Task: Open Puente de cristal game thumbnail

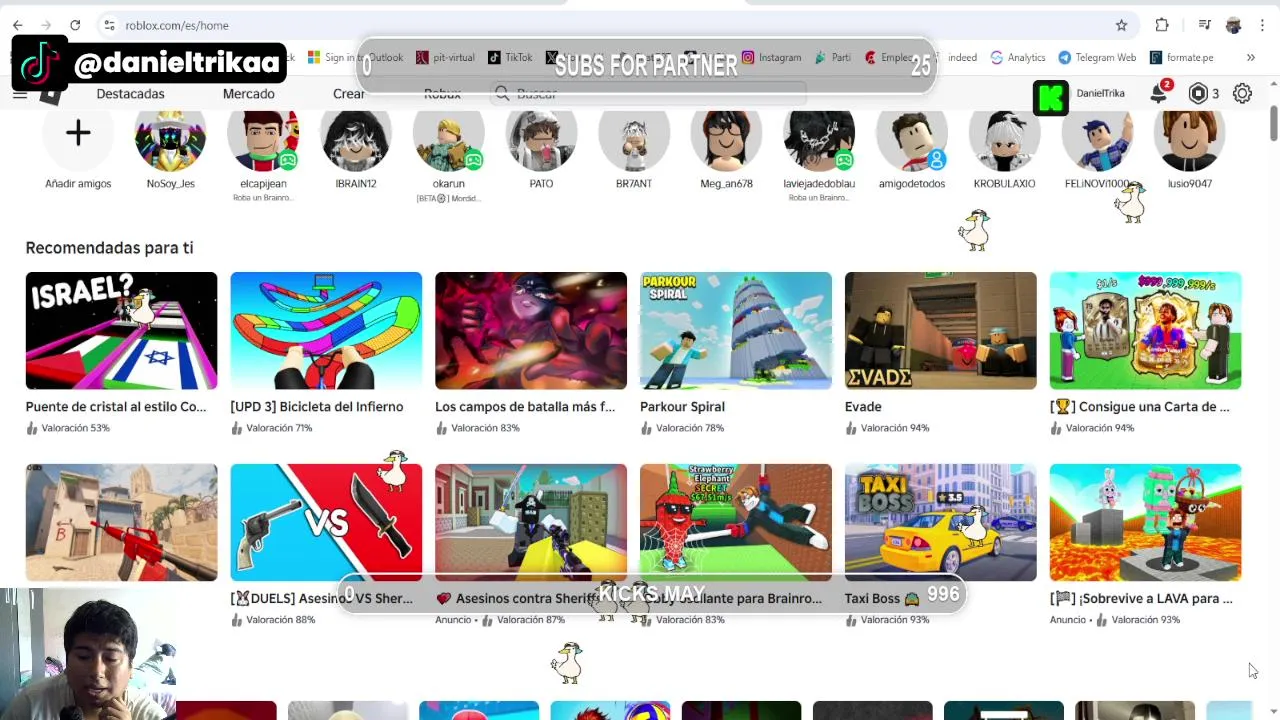Action: (x=121, y=330)
